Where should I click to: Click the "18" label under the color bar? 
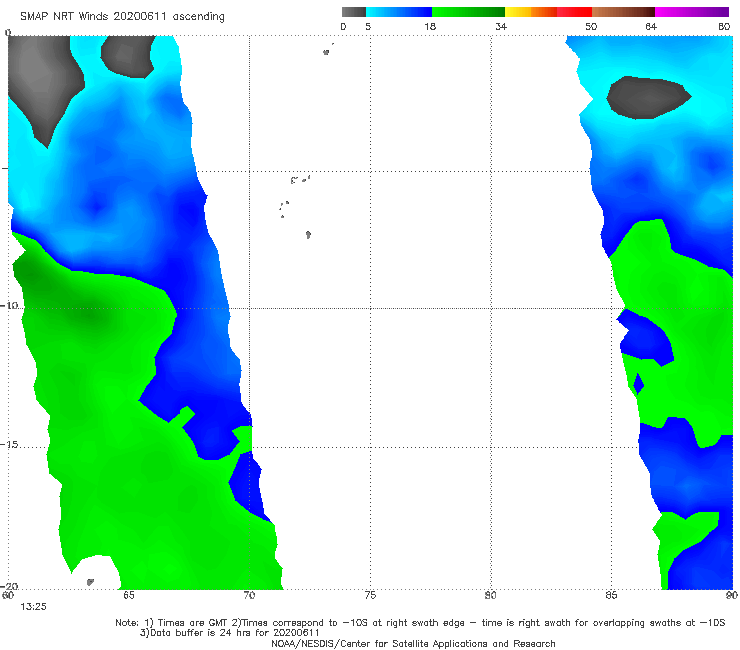pyautogui.click(x=430, y=27)
